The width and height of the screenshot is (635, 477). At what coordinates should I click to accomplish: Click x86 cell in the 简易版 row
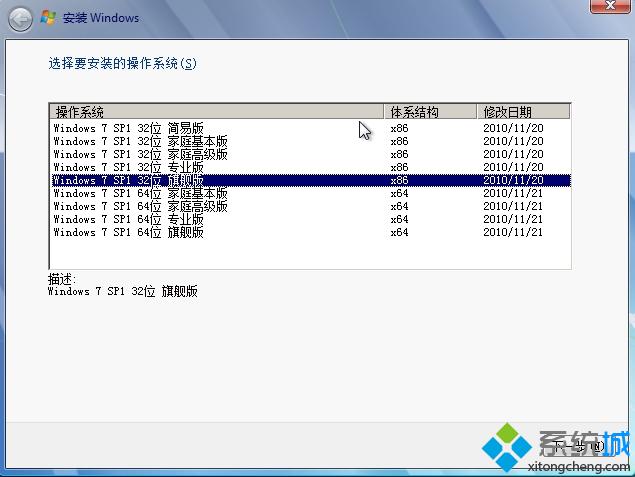[x=399, y=128]
